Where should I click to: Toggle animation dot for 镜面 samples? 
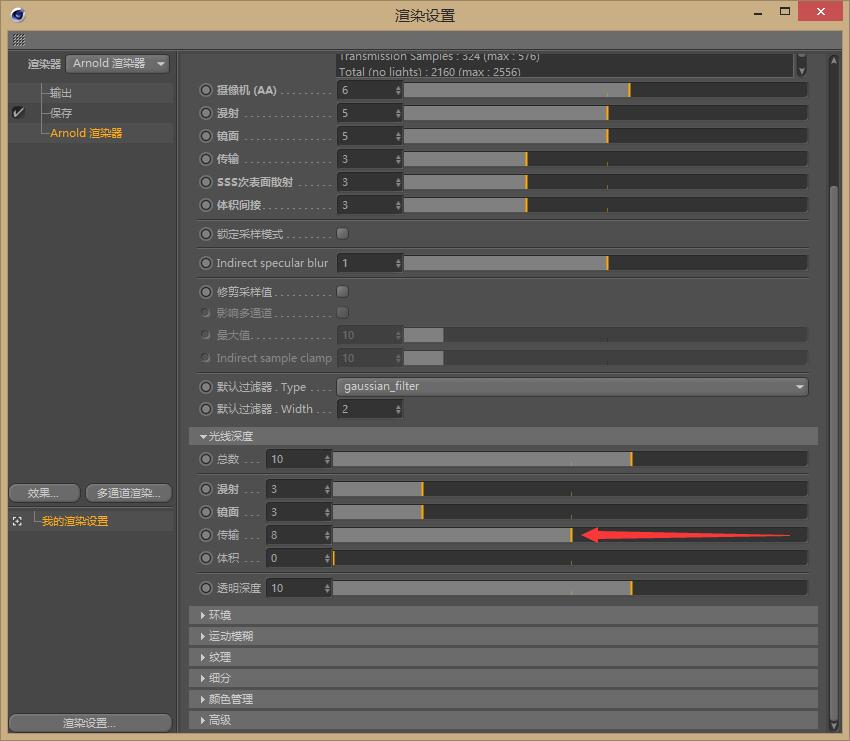click(x=205, y=136)
